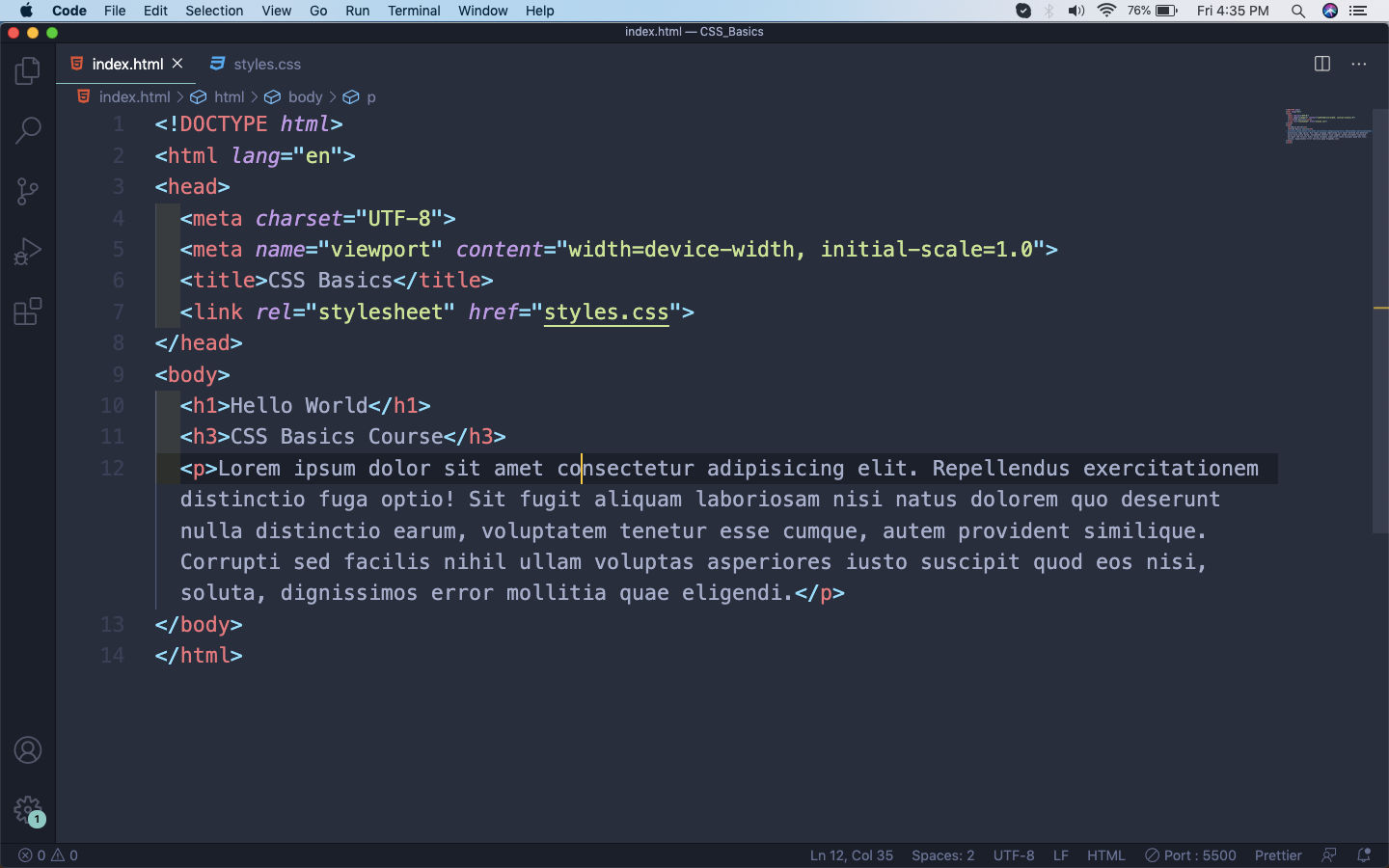The width and height of the screenshot is (1389, 868).
Task: Open Spotlight search in menu bar
Action: click(x=1298, y=11)
